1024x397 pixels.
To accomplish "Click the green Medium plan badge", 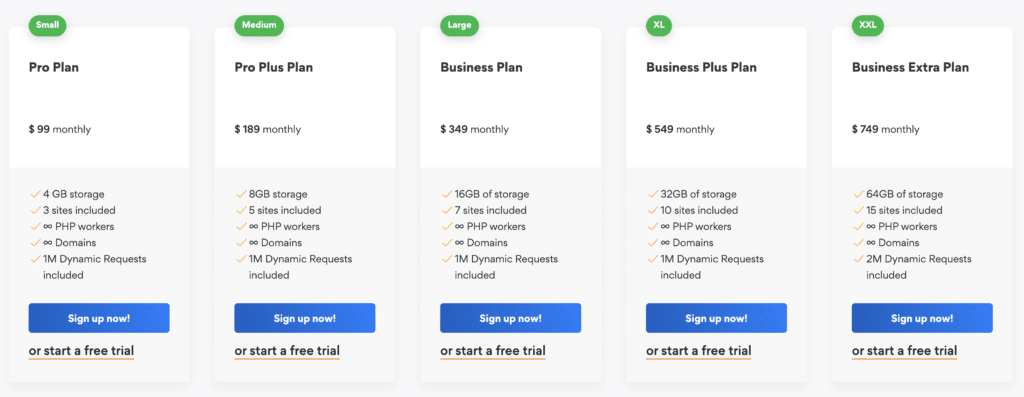I will pos(259,25).
